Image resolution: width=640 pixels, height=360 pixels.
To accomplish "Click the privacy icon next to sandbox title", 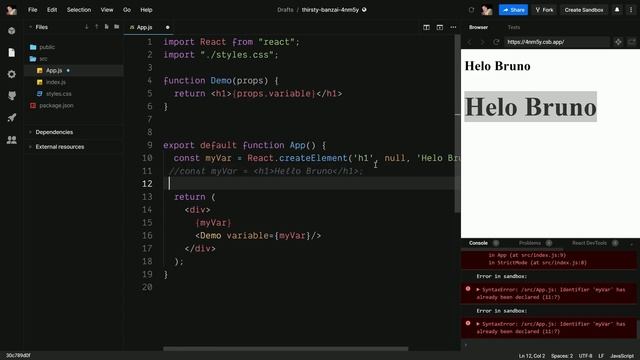I will (364, 10).
